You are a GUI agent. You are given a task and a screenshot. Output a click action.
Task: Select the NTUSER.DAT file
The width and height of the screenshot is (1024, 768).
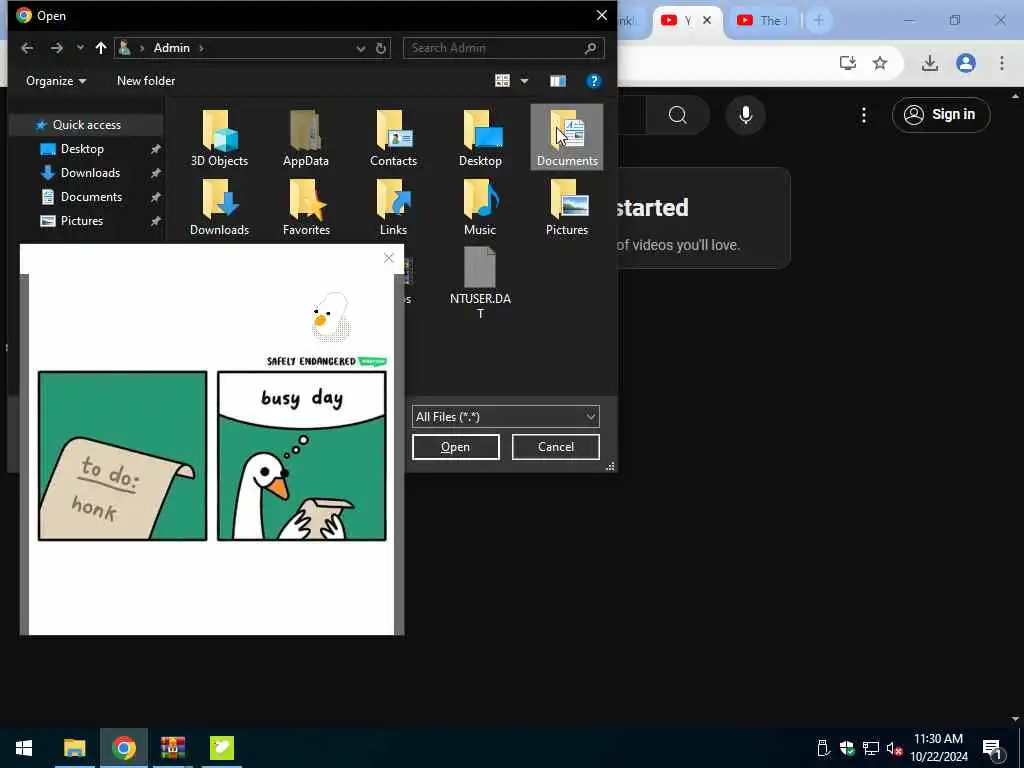point(480,283)
